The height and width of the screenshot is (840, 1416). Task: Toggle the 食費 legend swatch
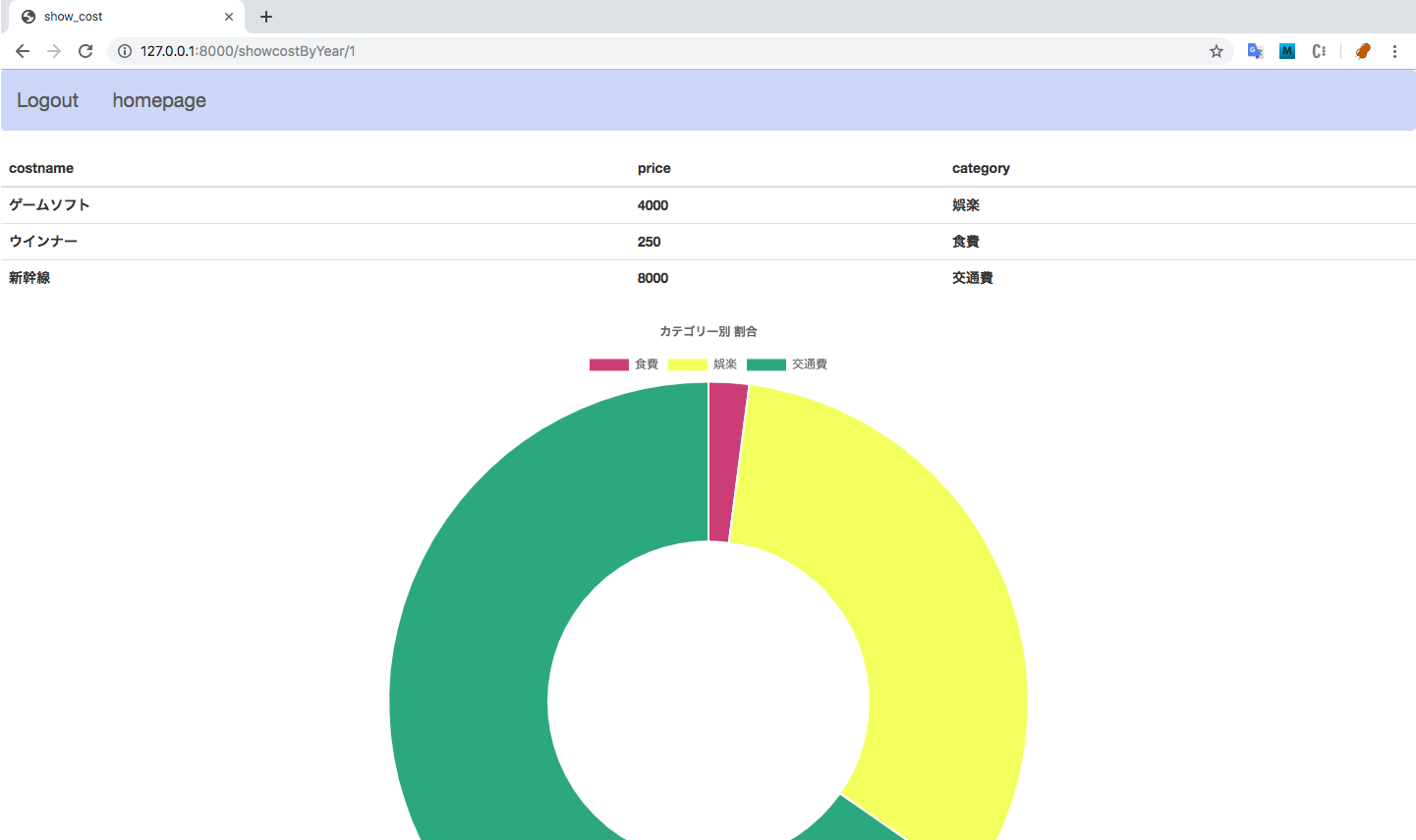click(609, 364)
